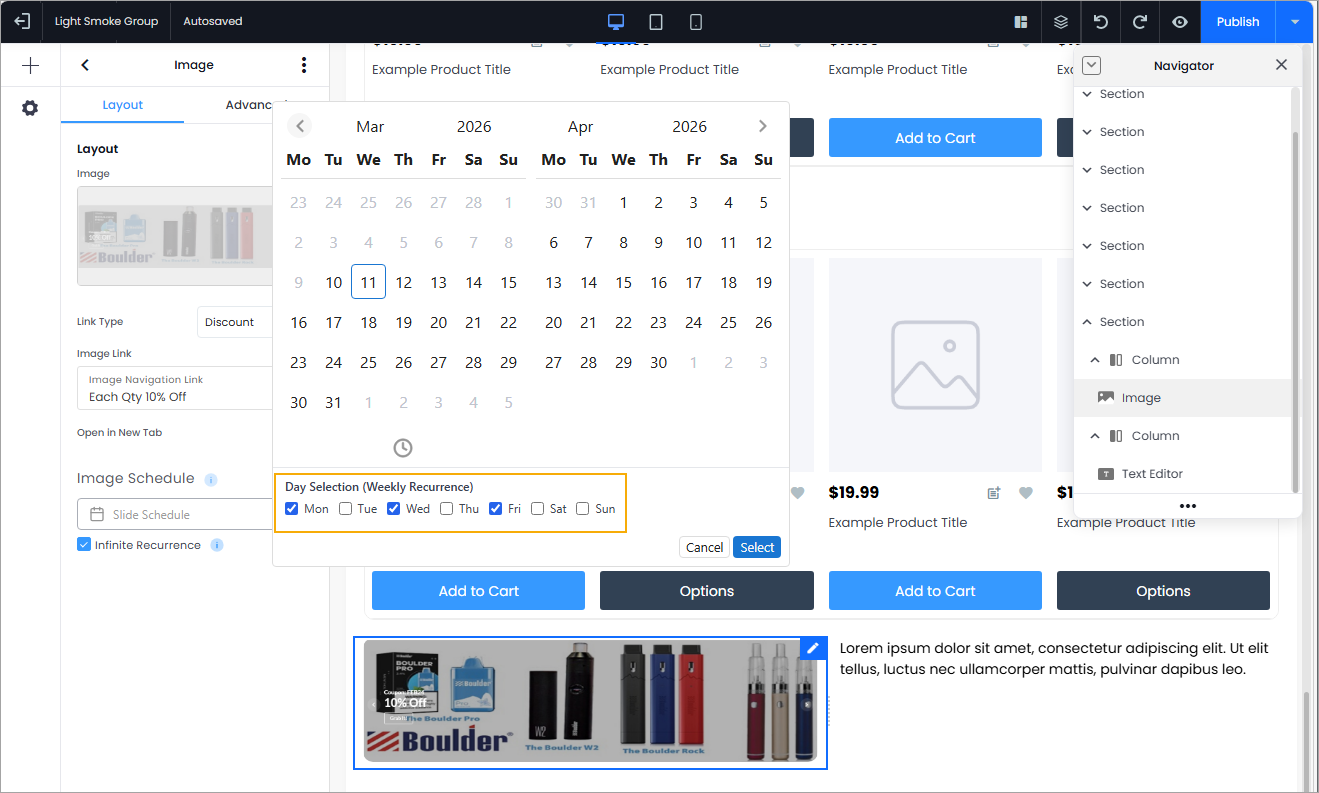
Task: Select the Text Editor item in Navigator
Action: coord(1184,474)
